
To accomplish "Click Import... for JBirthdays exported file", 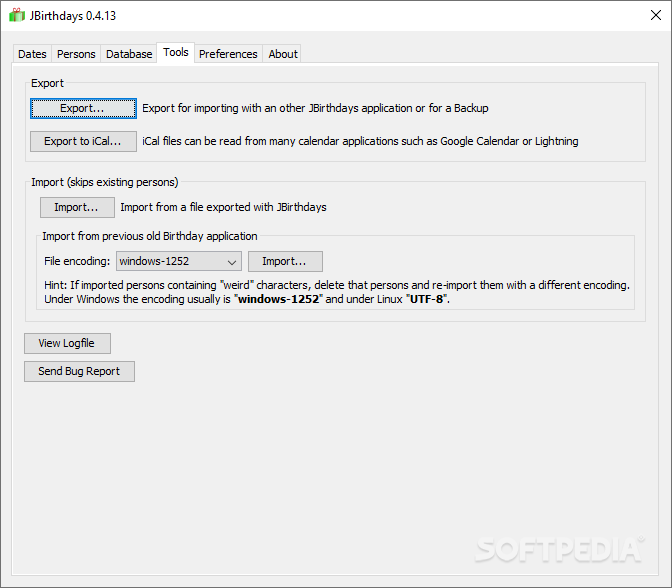I will tap(77, 207).
